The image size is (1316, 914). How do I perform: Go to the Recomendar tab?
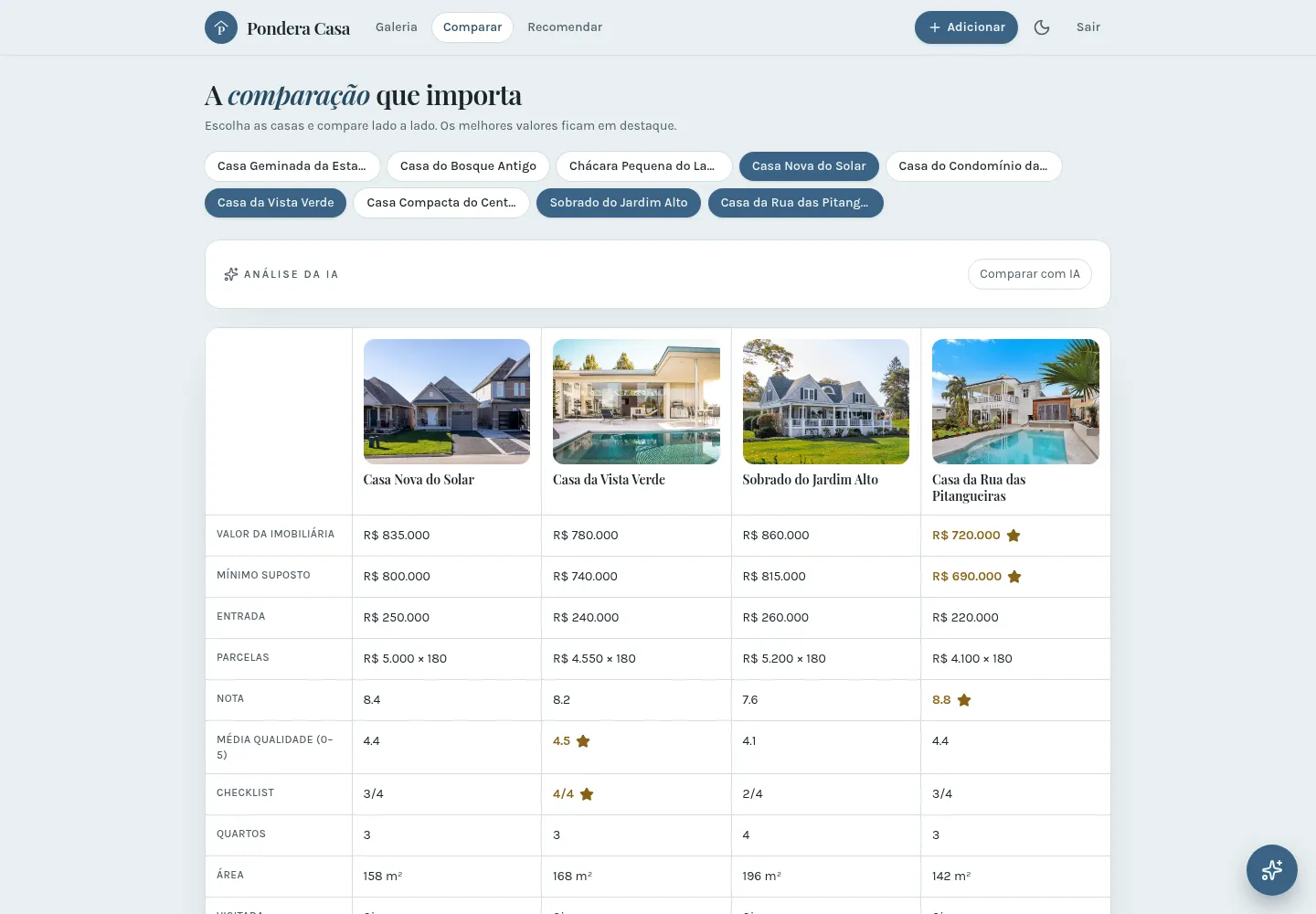pyautogui.click(x=565, y=27)
